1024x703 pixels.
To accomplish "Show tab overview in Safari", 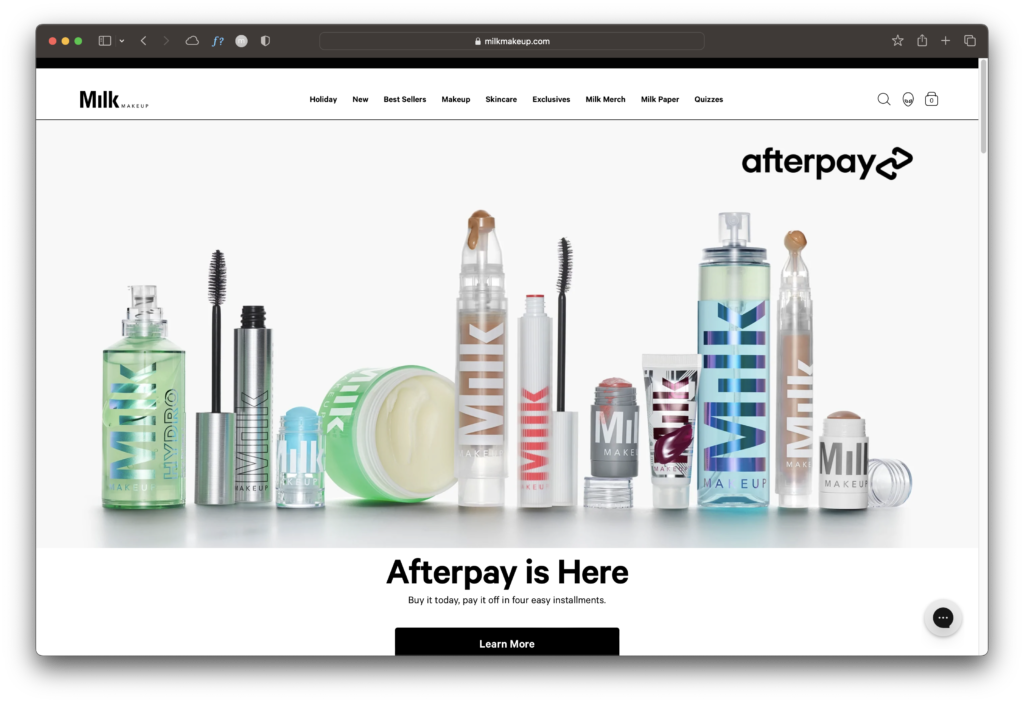I will 969,41.
